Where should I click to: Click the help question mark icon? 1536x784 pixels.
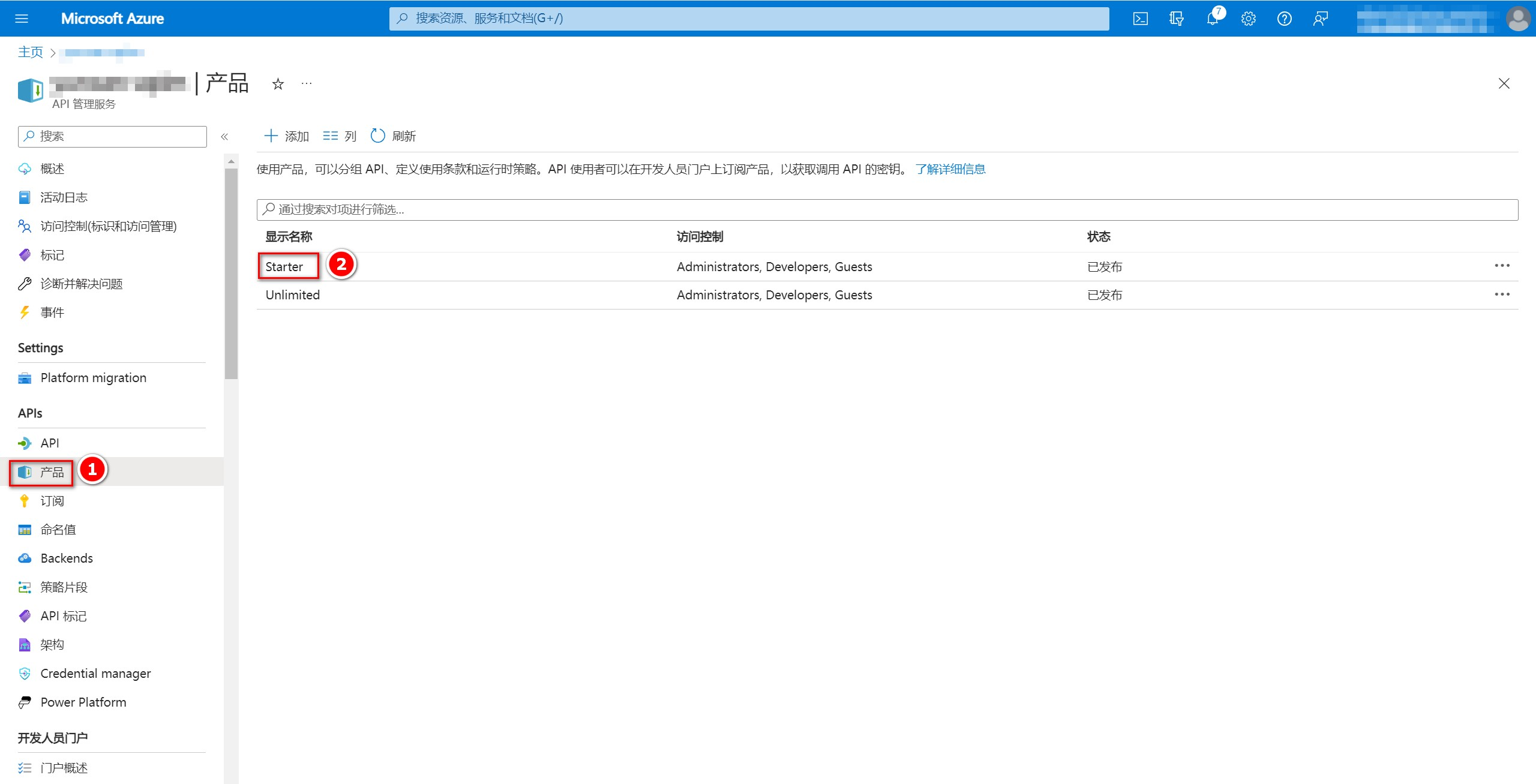1284,19
